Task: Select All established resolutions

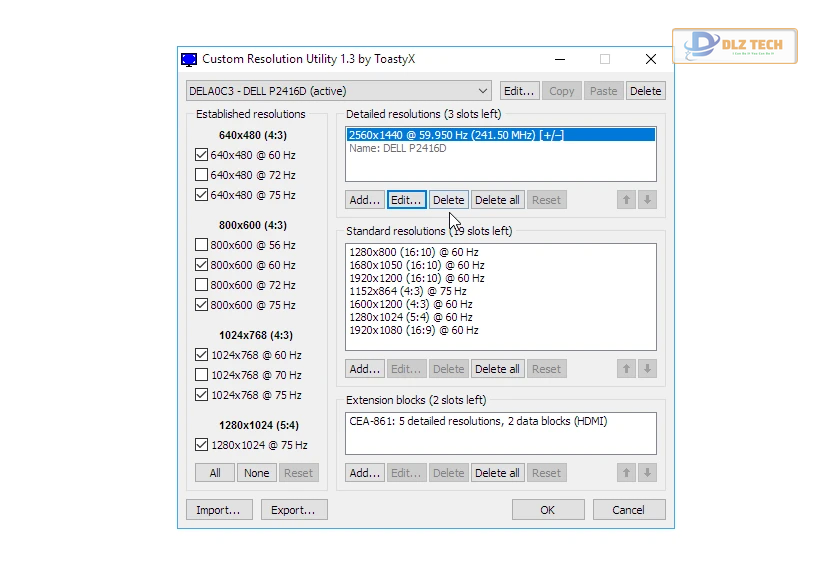Action: [215, 472]
